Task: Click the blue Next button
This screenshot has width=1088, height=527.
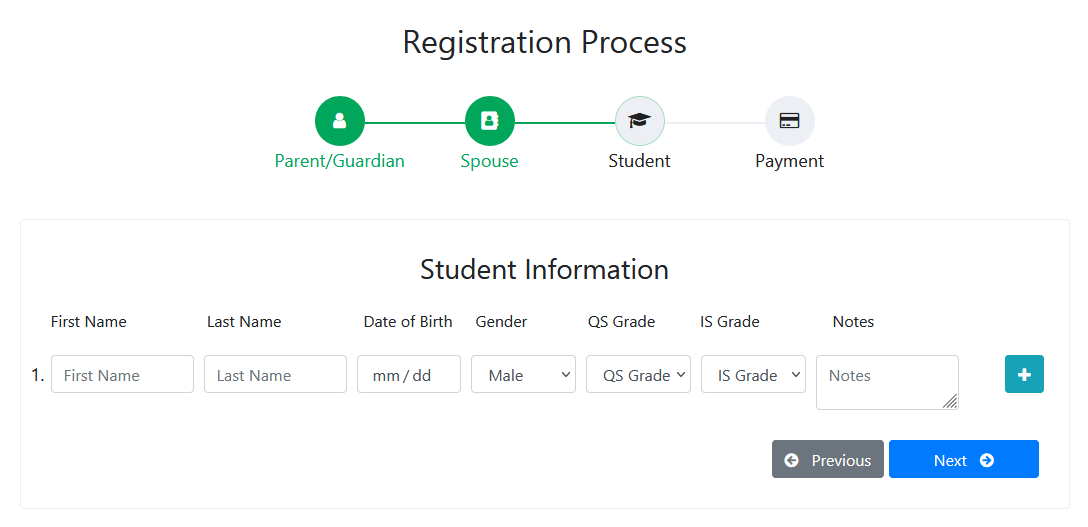Action: point(964,459)
